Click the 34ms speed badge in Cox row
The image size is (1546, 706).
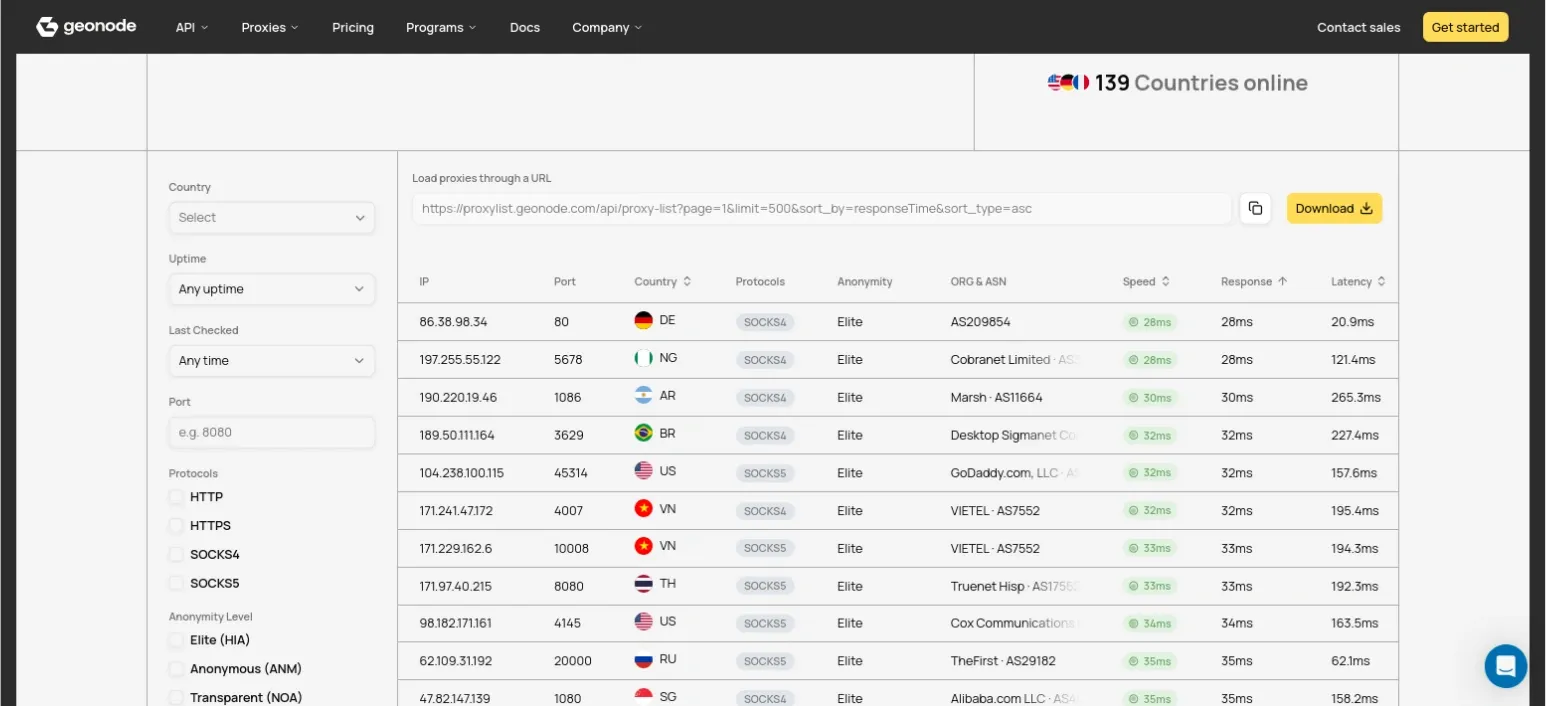1149,623
